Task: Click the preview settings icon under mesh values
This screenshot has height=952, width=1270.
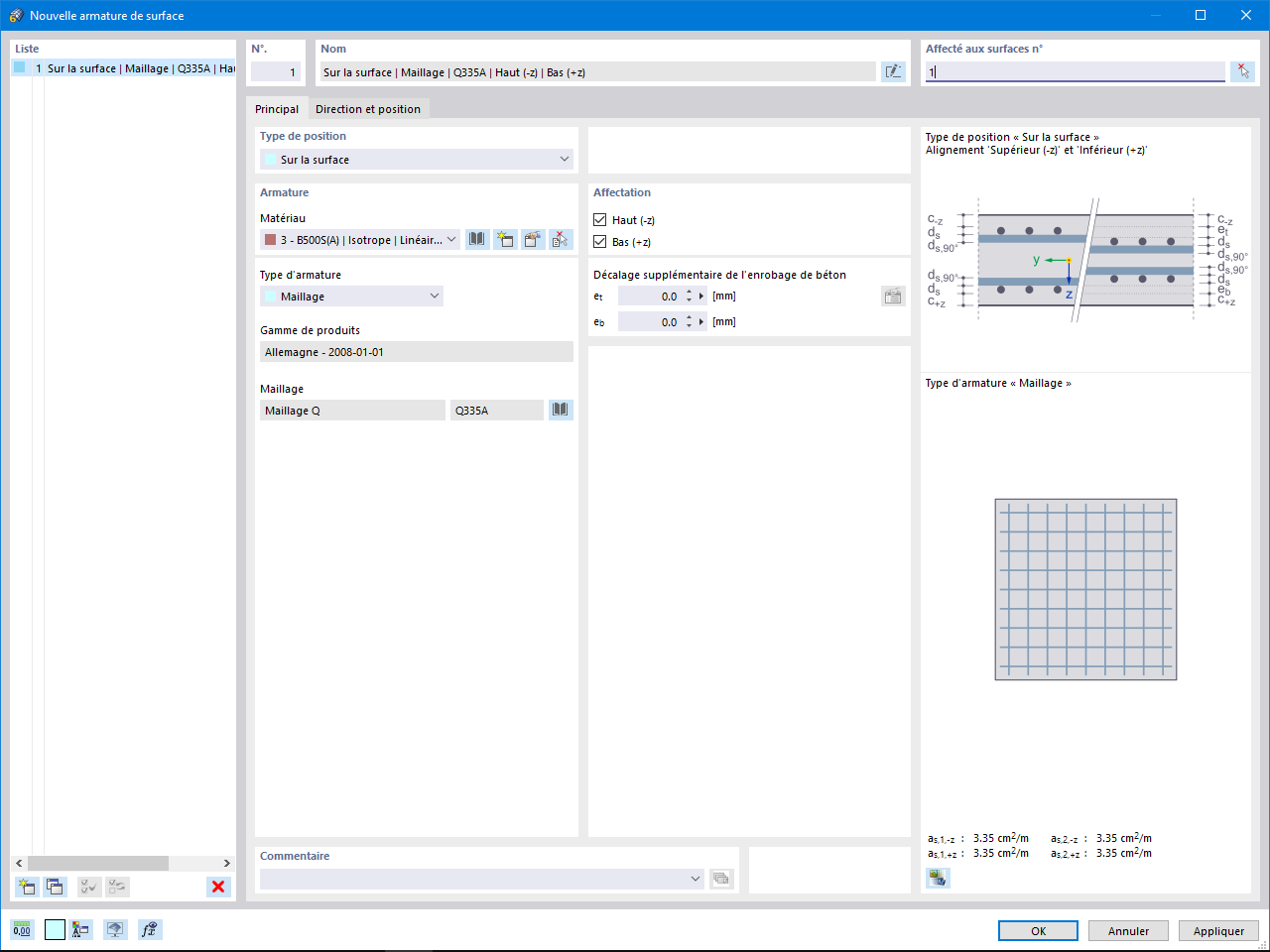Action: 938,878
